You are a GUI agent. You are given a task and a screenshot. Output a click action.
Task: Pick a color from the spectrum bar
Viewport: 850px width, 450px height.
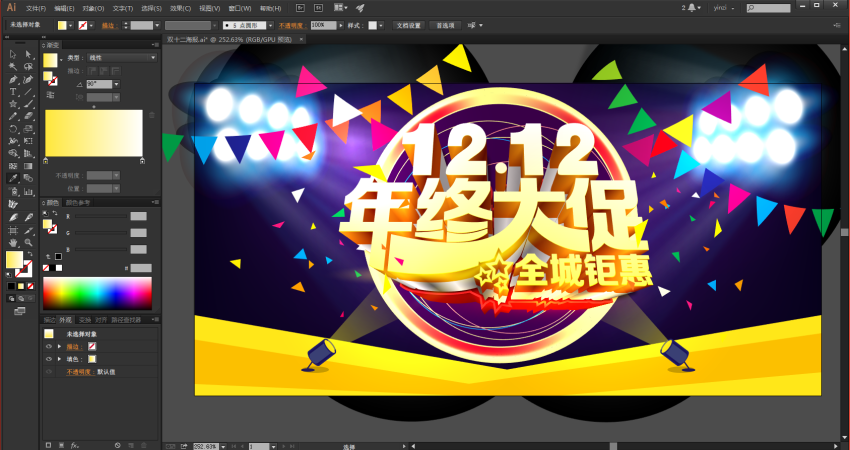tap(98, 293)
